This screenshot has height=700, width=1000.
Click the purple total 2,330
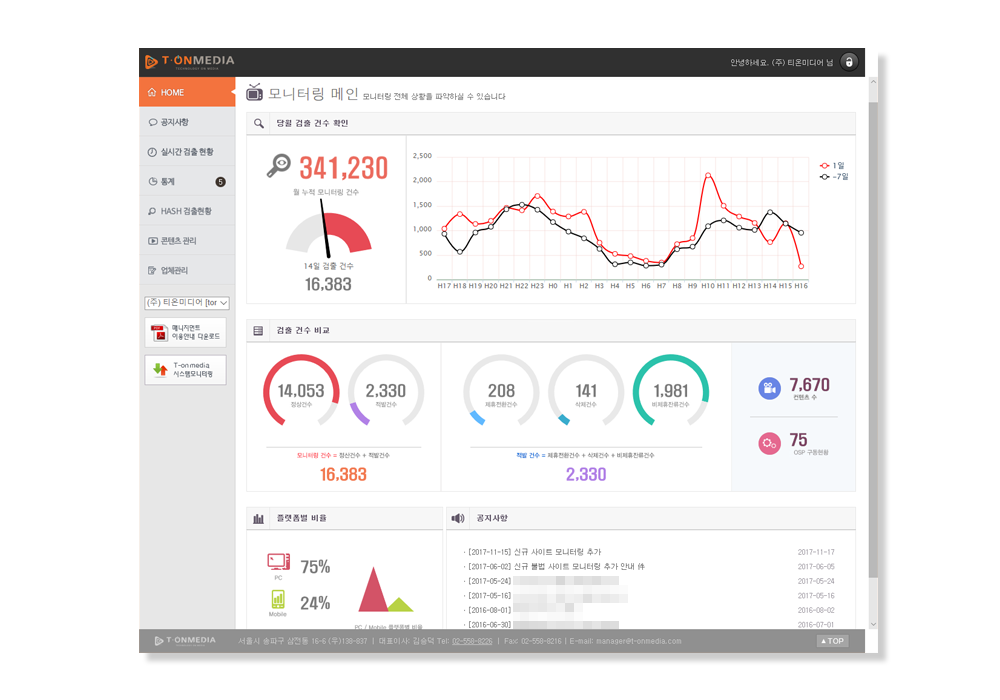tap(586, 474)
